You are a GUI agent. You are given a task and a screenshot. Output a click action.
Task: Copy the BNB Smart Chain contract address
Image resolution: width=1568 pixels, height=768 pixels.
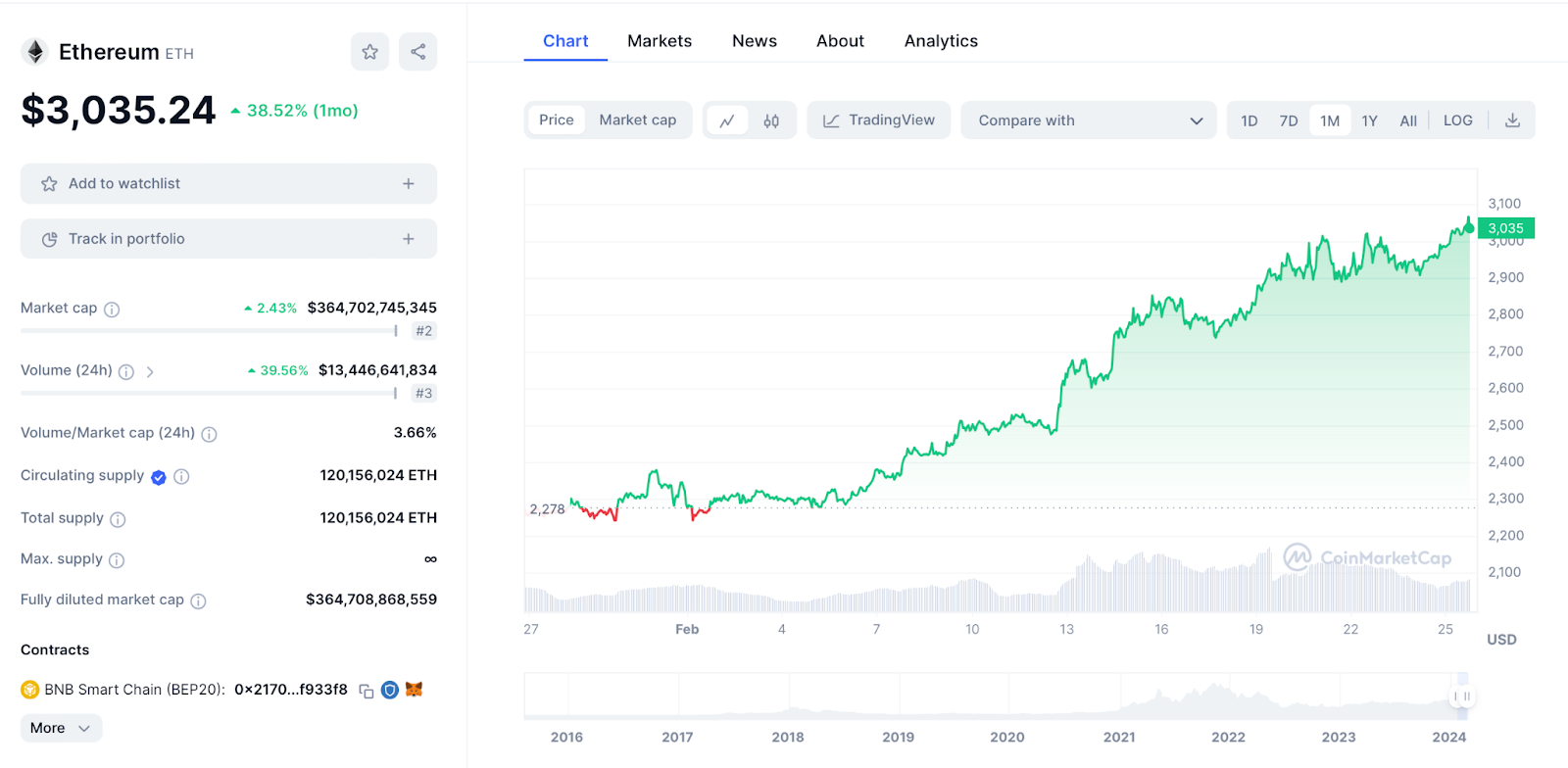pos(367,691)
